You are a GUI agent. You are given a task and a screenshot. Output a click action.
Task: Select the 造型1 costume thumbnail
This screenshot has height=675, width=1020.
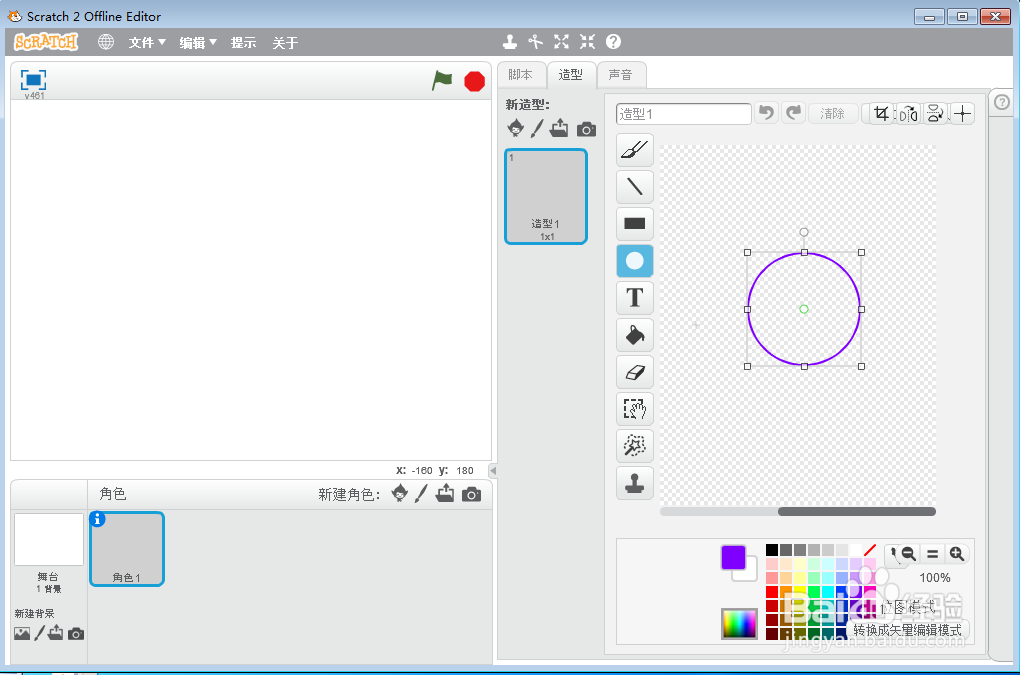(546, 196)
